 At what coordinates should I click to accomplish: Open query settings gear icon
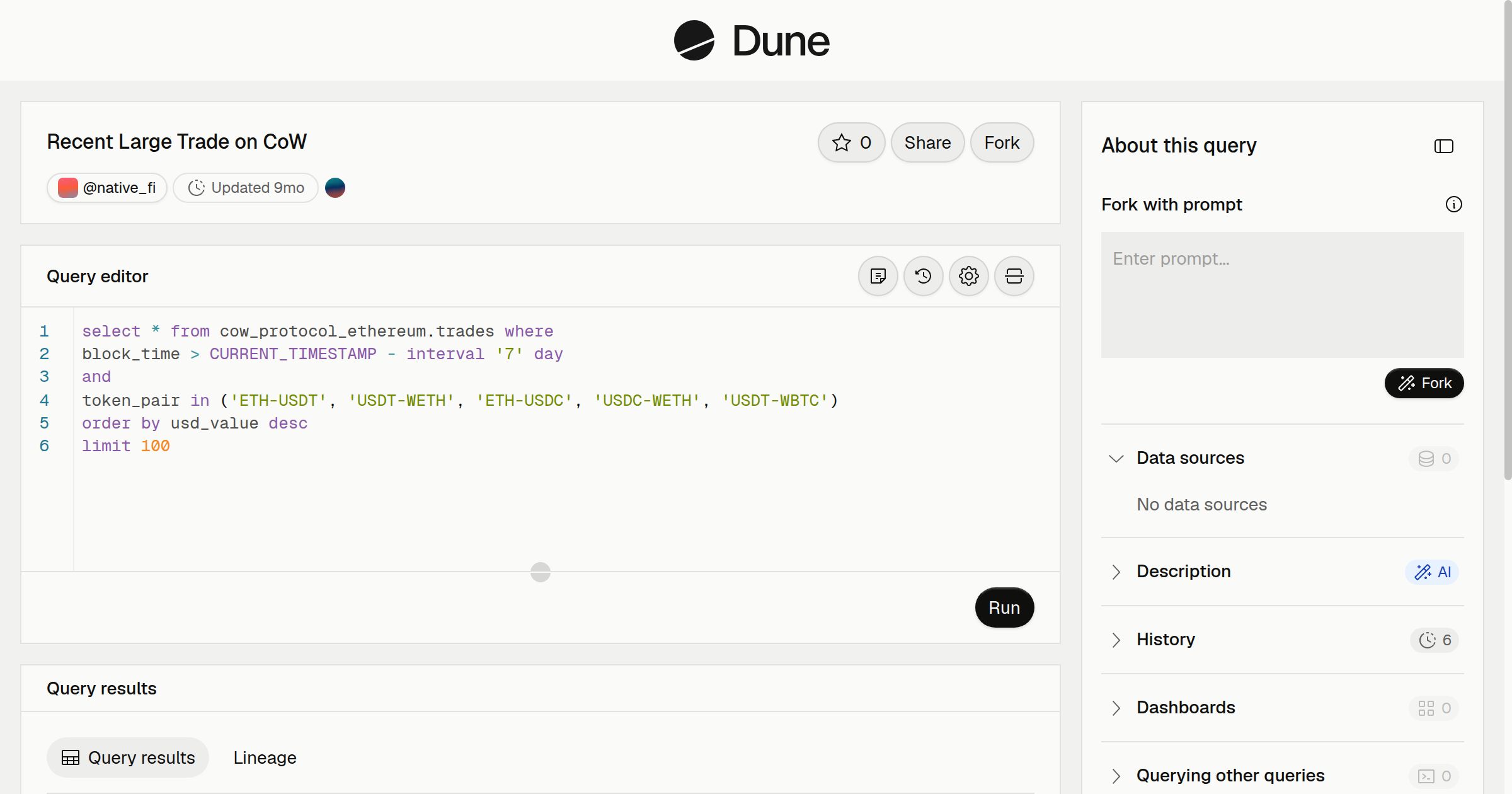point(968,276)
